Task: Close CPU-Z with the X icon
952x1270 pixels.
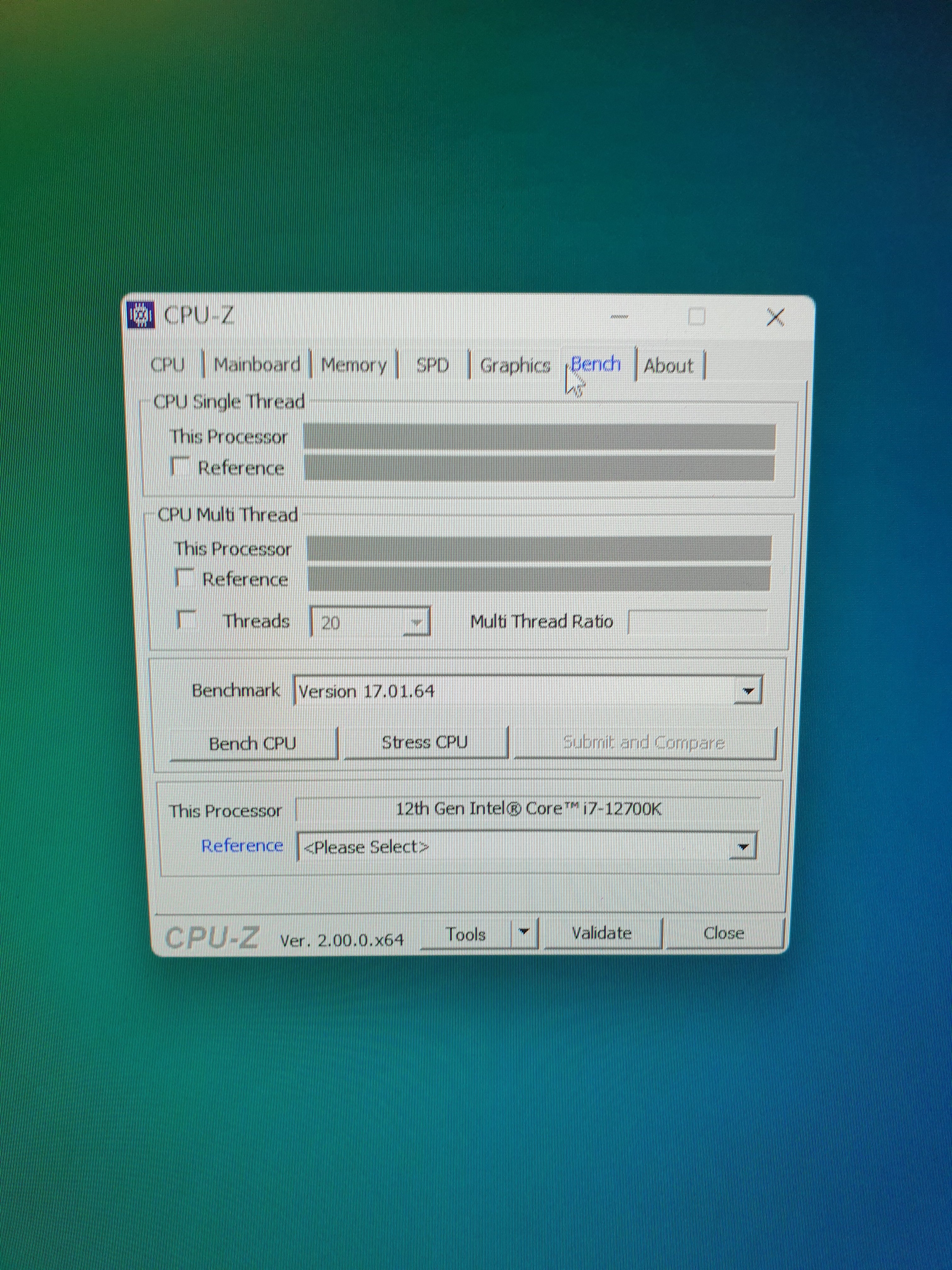Action: (x=775, y=316)
